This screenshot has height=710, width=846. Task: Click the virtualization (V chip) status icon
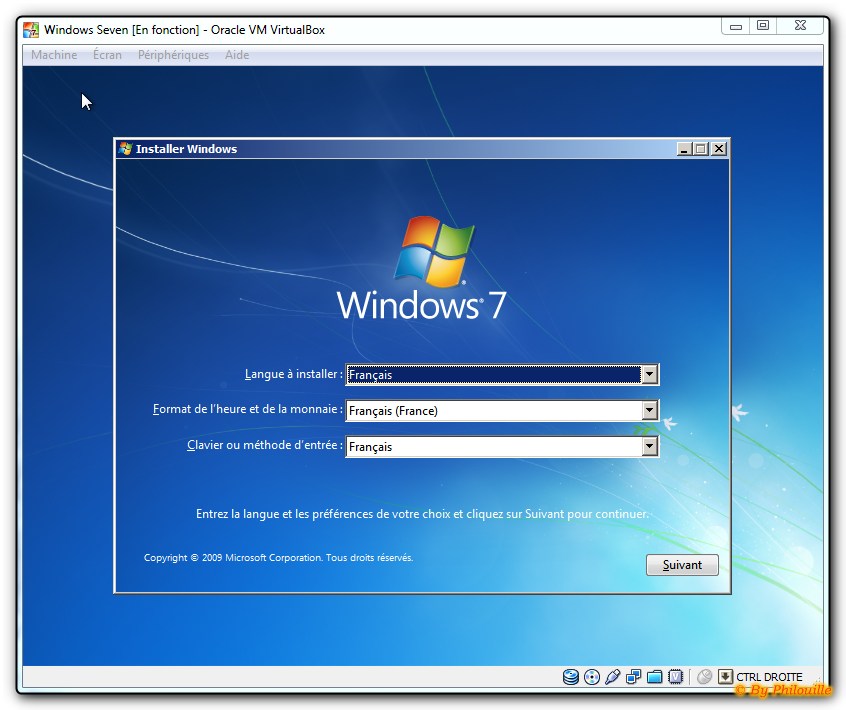[x=676, y=677]
